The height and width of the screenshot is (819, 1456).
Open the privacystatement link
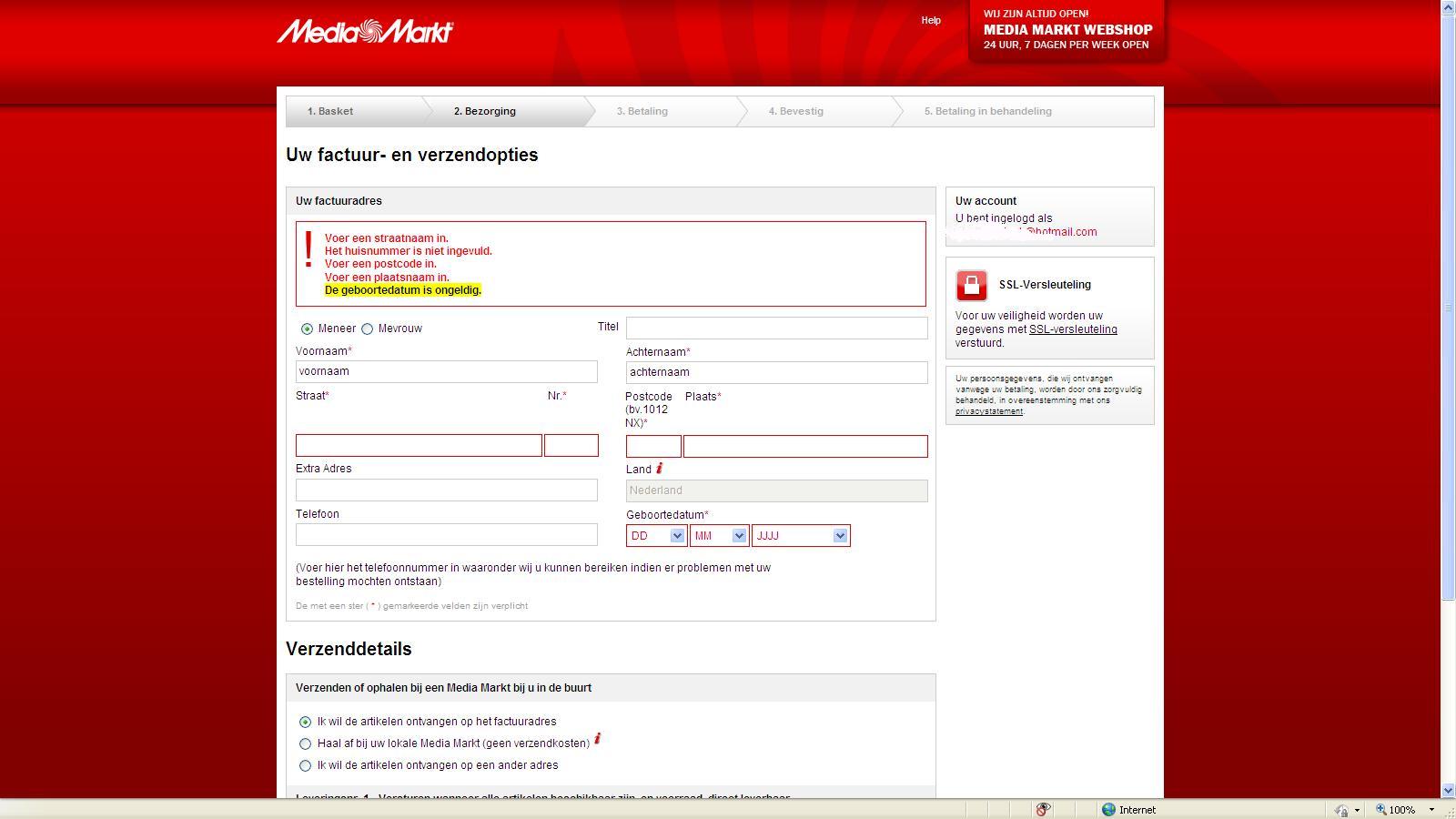[x=988, y=411]
